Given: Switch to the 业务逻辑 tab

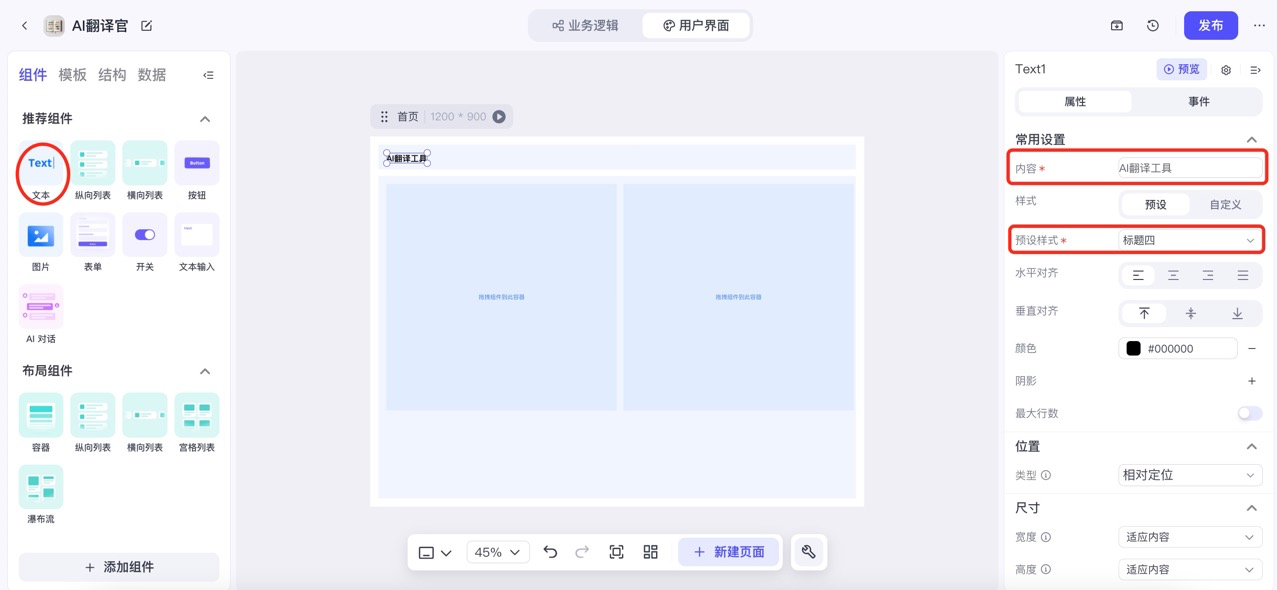Looking at the screenshot, I should click(585, 25).
